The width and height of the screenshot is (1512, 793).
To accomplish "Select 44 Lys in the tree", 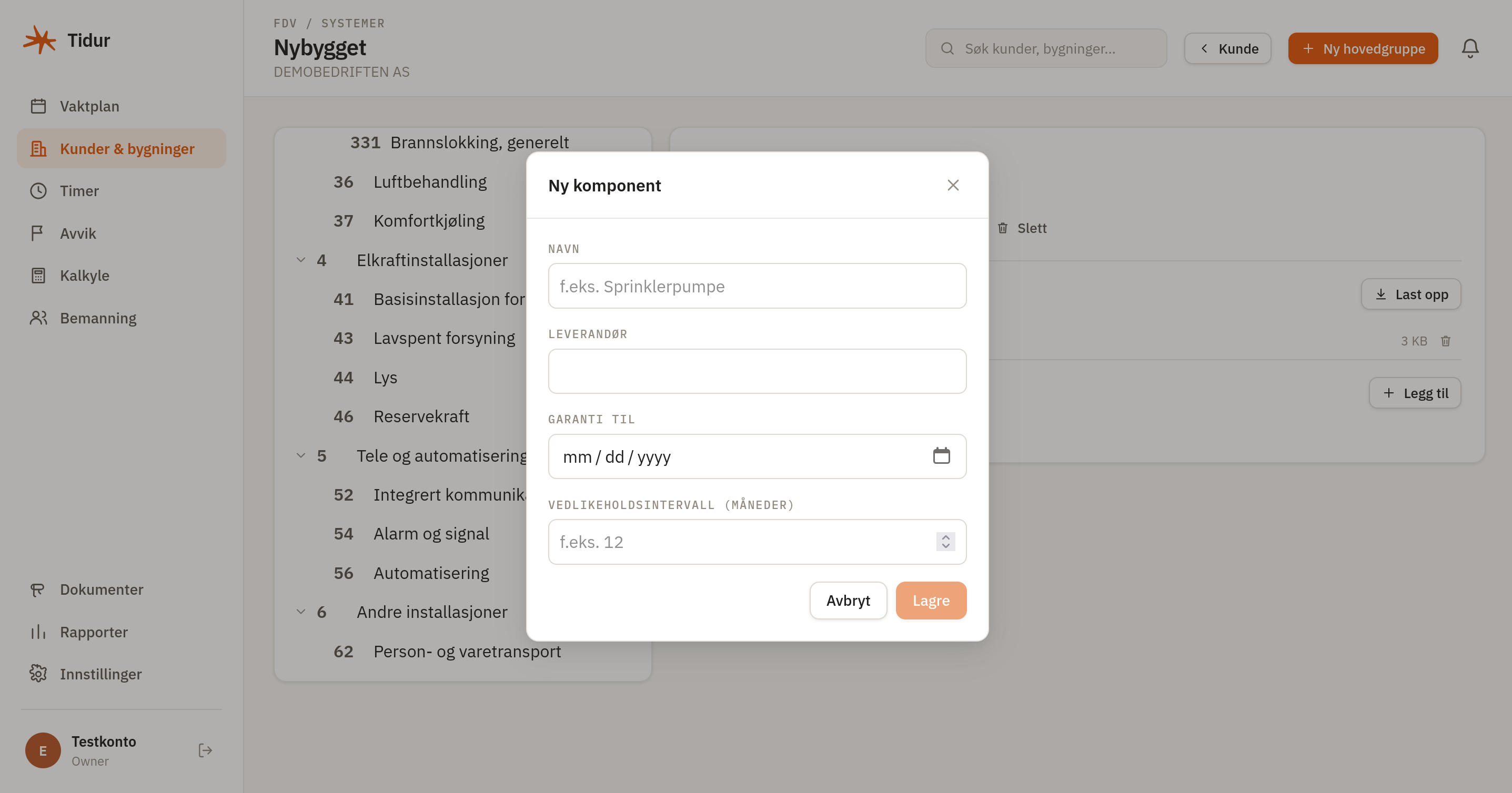I will [365, 377].
